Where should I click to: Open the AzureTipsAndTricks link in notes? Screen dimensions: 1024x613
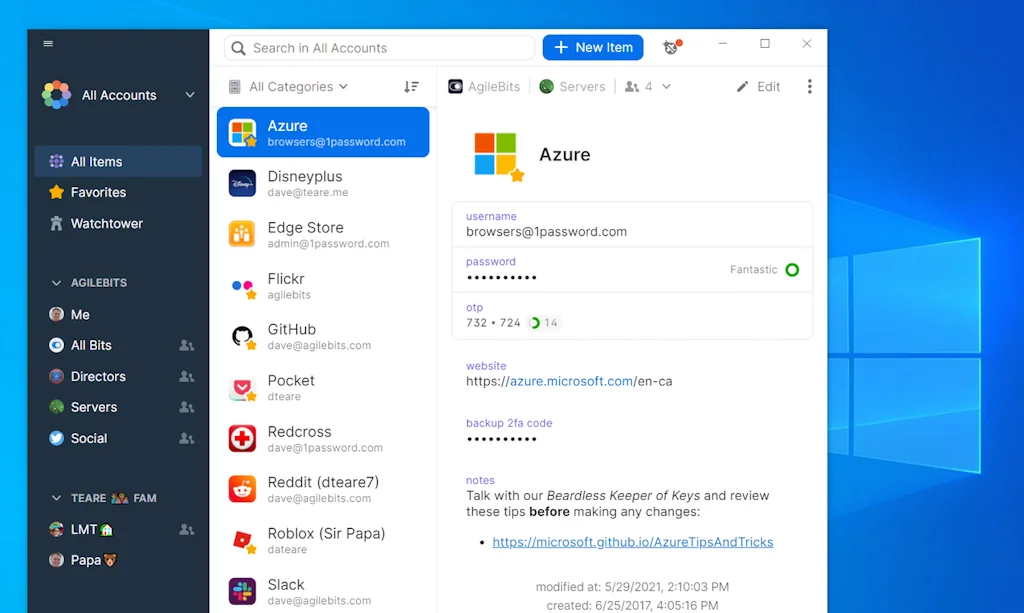tap(631, 541)
